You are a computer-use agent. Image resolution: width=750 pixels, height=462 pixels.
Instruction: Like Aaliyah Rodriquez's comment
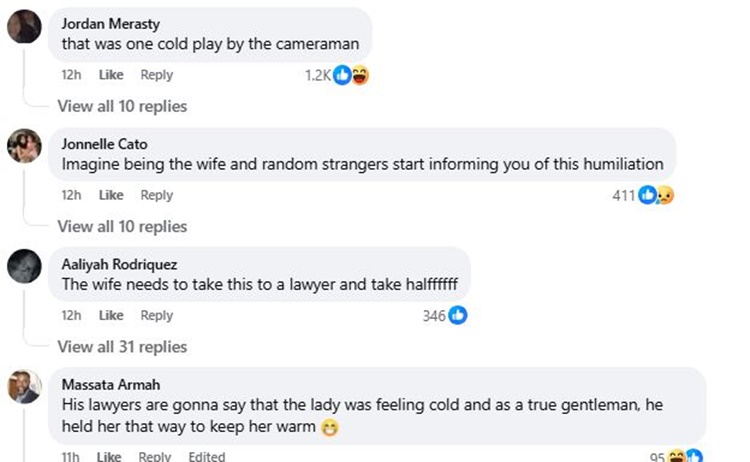point(111,316)
